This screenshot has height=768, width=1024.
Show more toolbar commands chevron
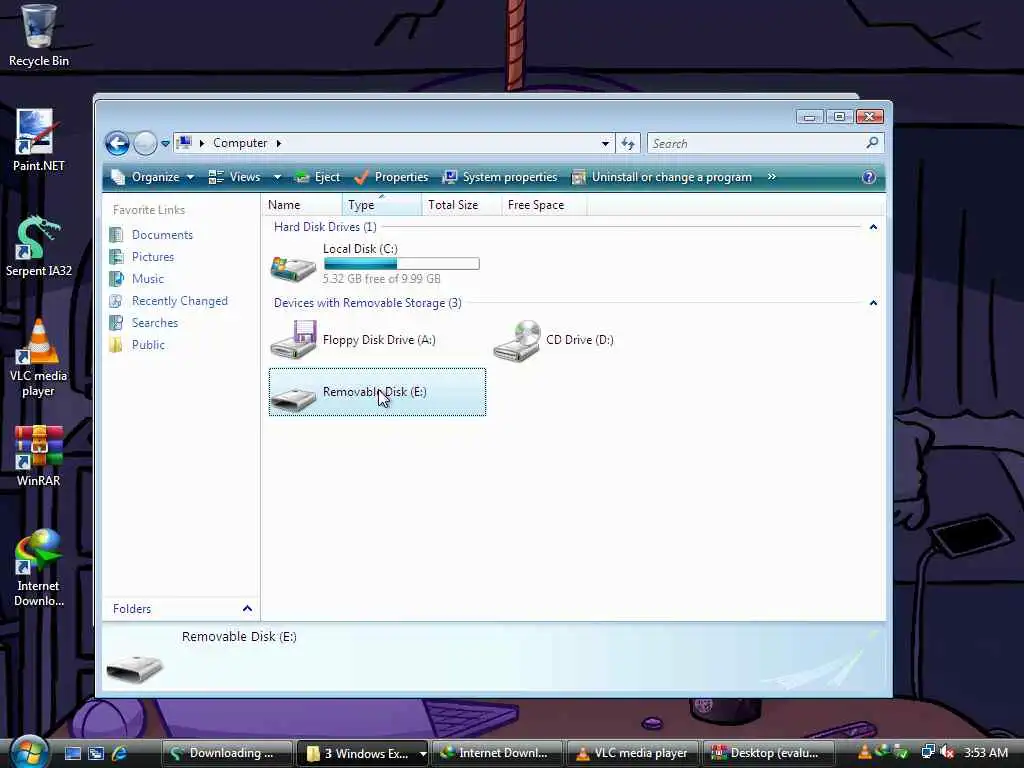[x=772, y=177]
